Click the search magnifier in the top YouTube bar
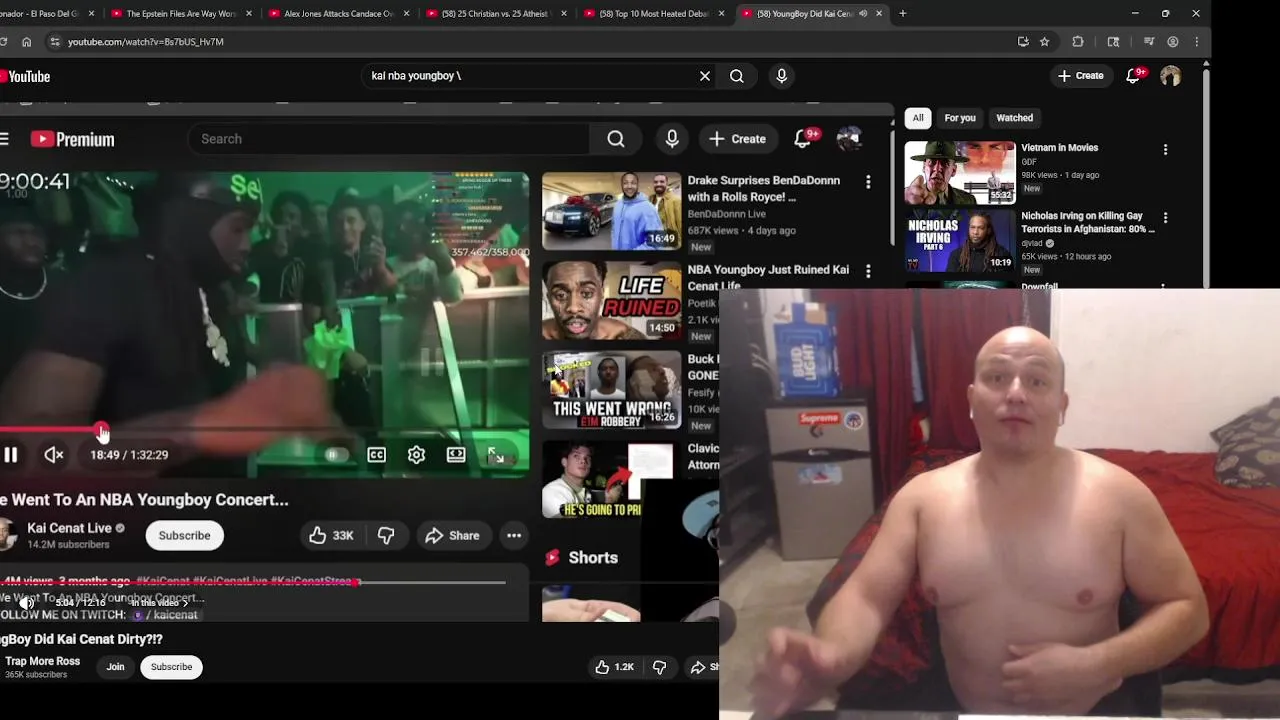 coord(737,76)
